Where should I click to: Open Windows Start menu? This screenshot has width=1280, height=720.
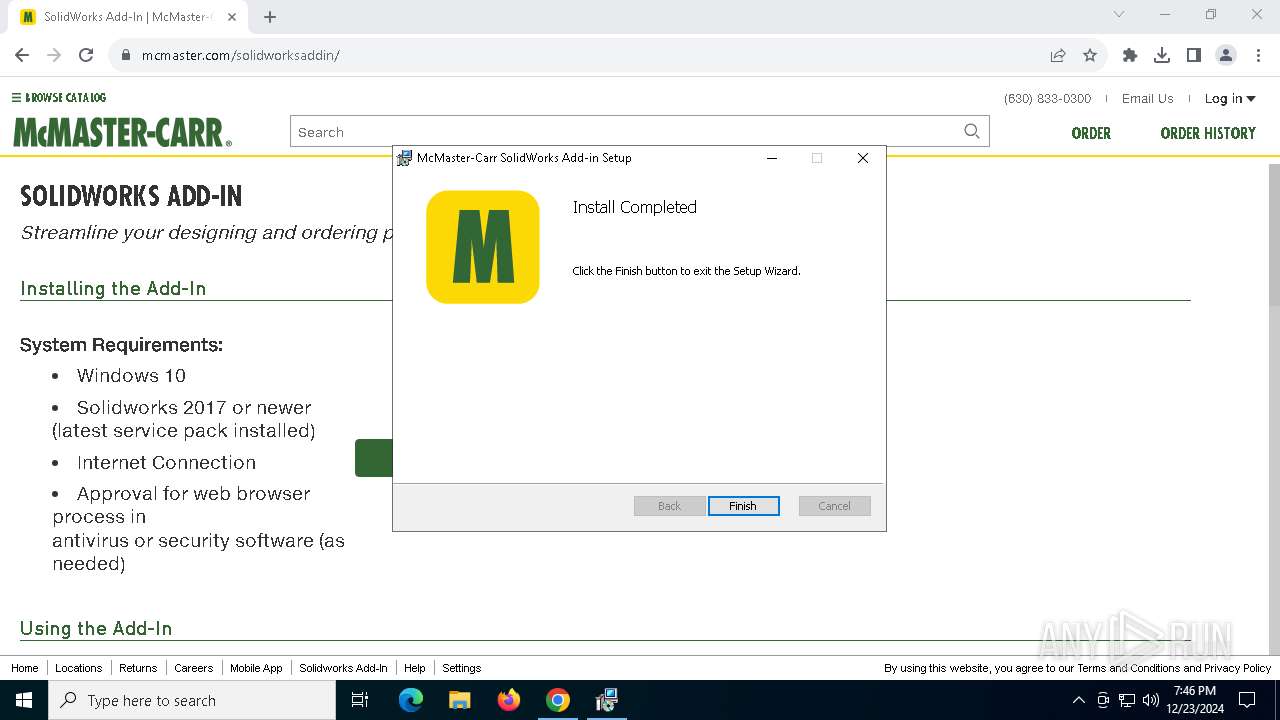coord(24,700)
